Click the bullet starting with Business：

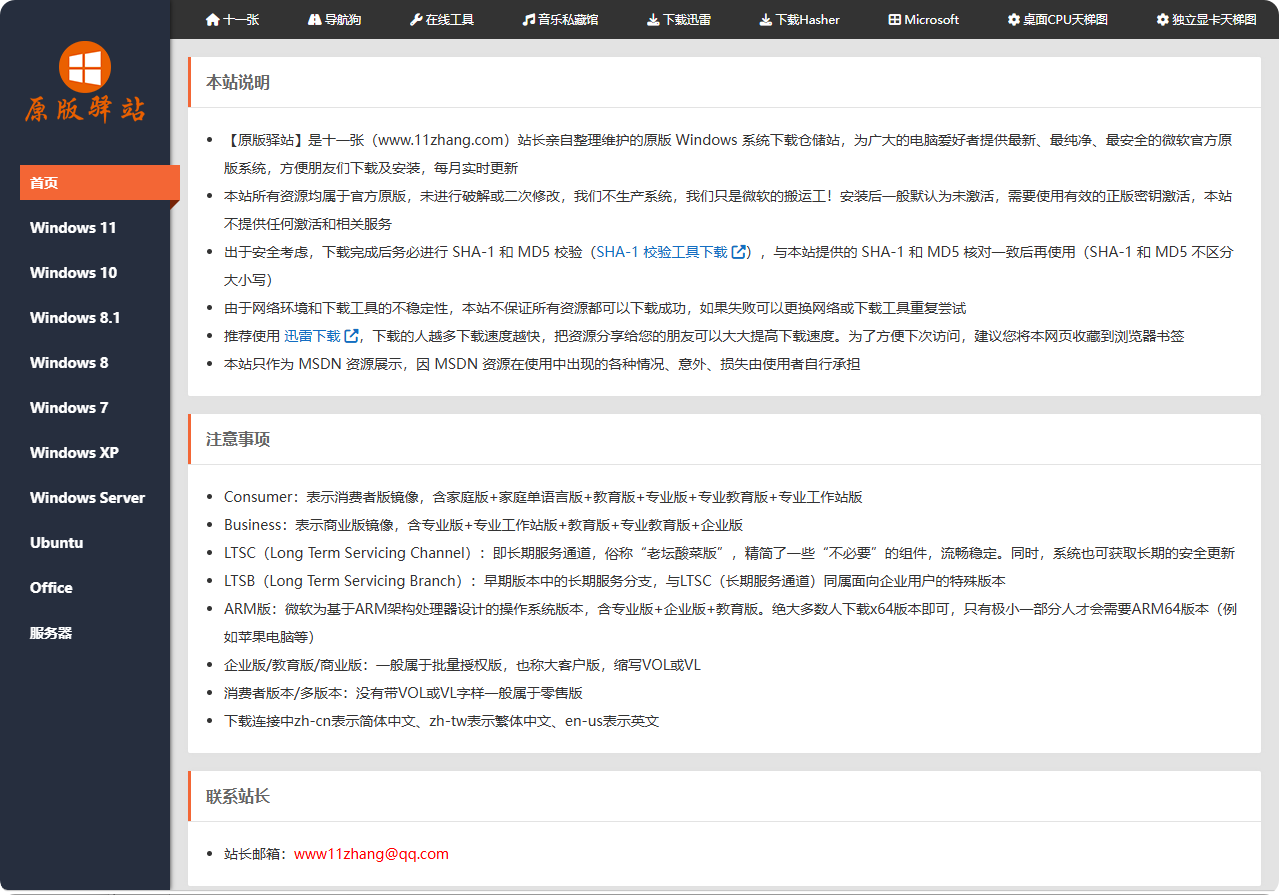click(x=483, y=525)
